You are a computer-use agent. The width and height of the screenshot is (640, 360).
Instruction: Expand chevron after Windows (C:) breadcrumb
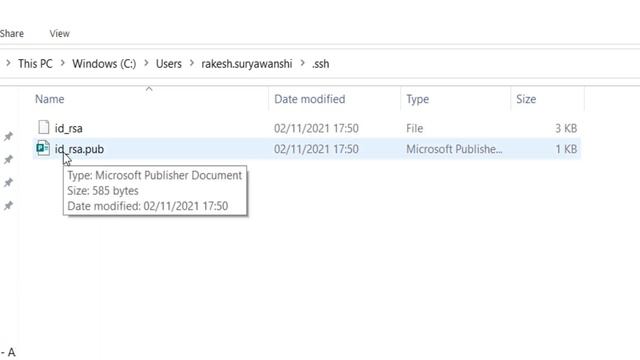[146, 63]
